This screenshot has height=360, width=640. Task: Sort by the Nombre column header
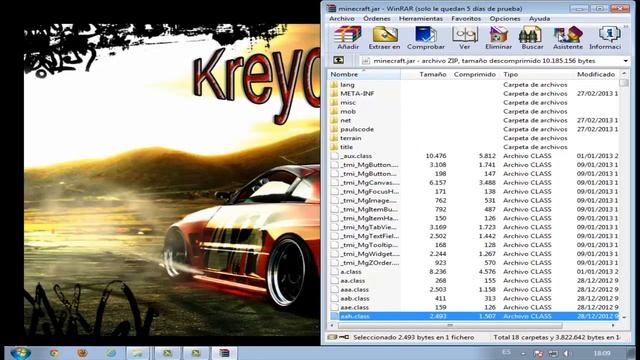364,74
